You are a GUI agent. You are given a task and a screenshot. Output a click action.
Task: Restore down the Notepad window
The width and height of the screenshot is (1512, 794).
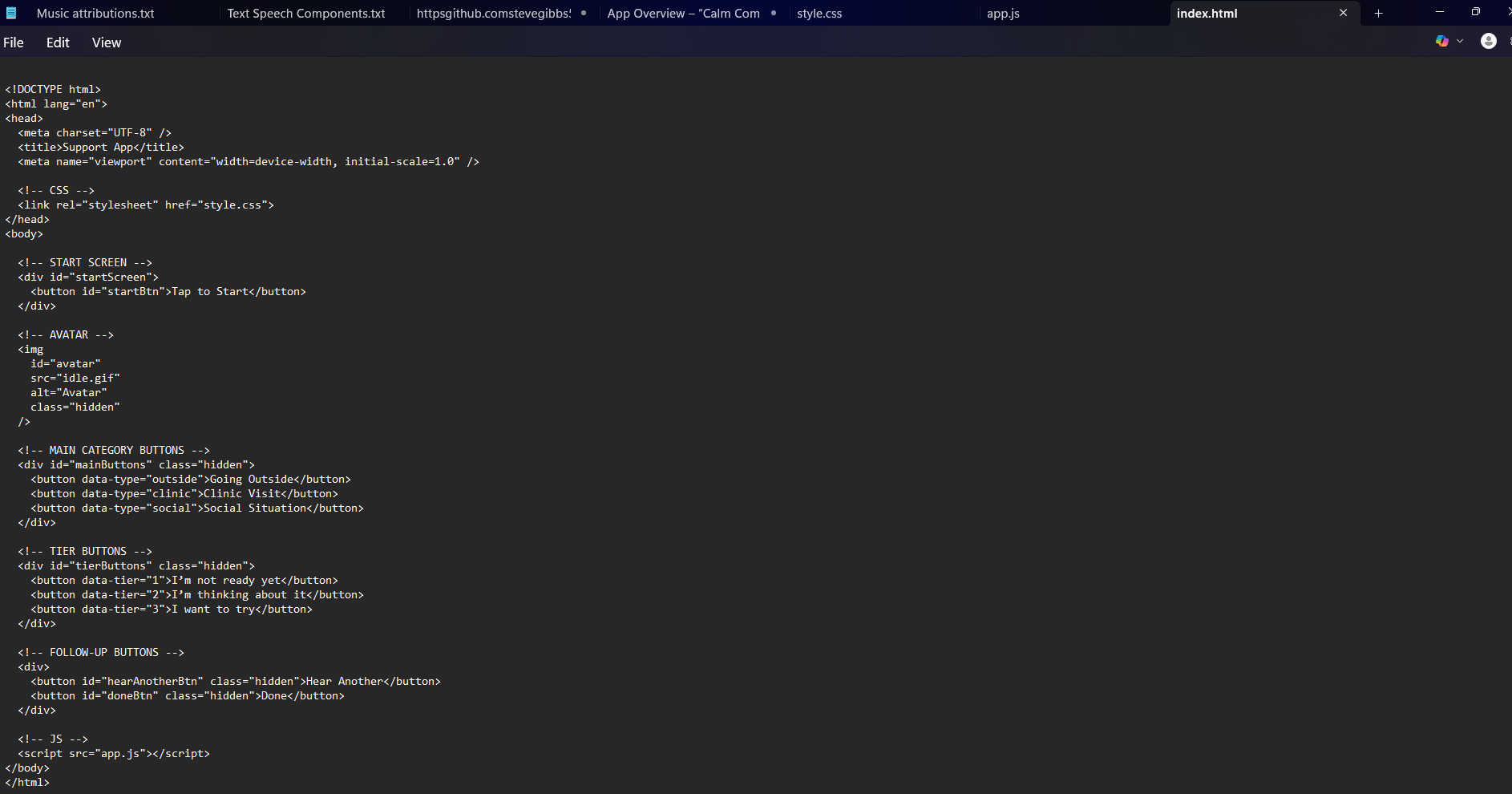1475,12
